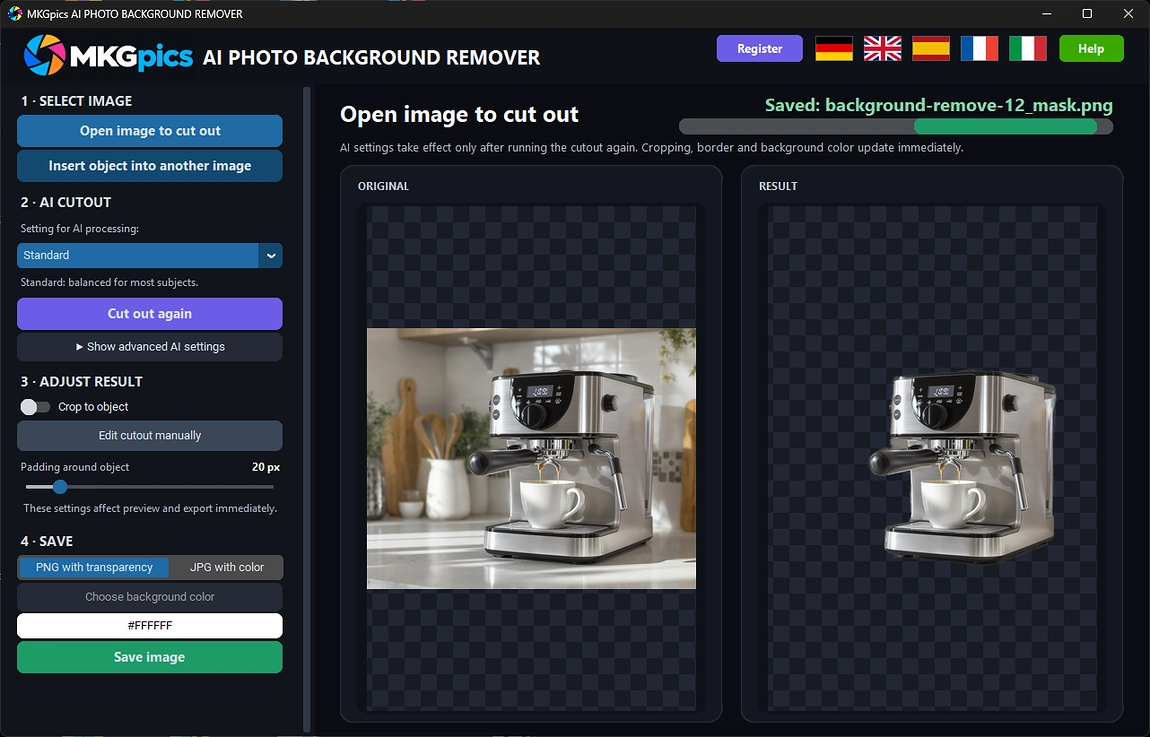Screen dimensions: 1150x737
Task: Click the '3 · ADJUST RESULT' heading
Action: (x=81, y=381)
